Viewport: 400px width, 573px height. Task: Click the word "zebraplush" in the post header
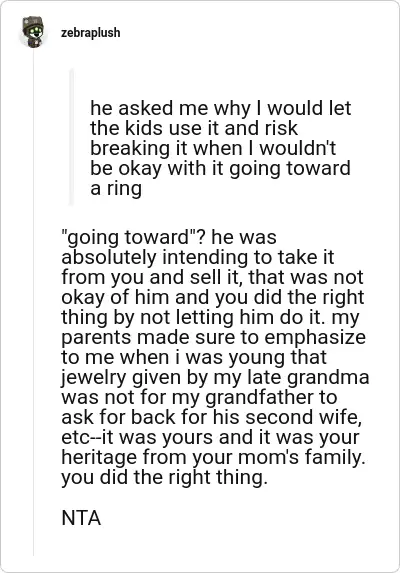click(x=91, y=33)
